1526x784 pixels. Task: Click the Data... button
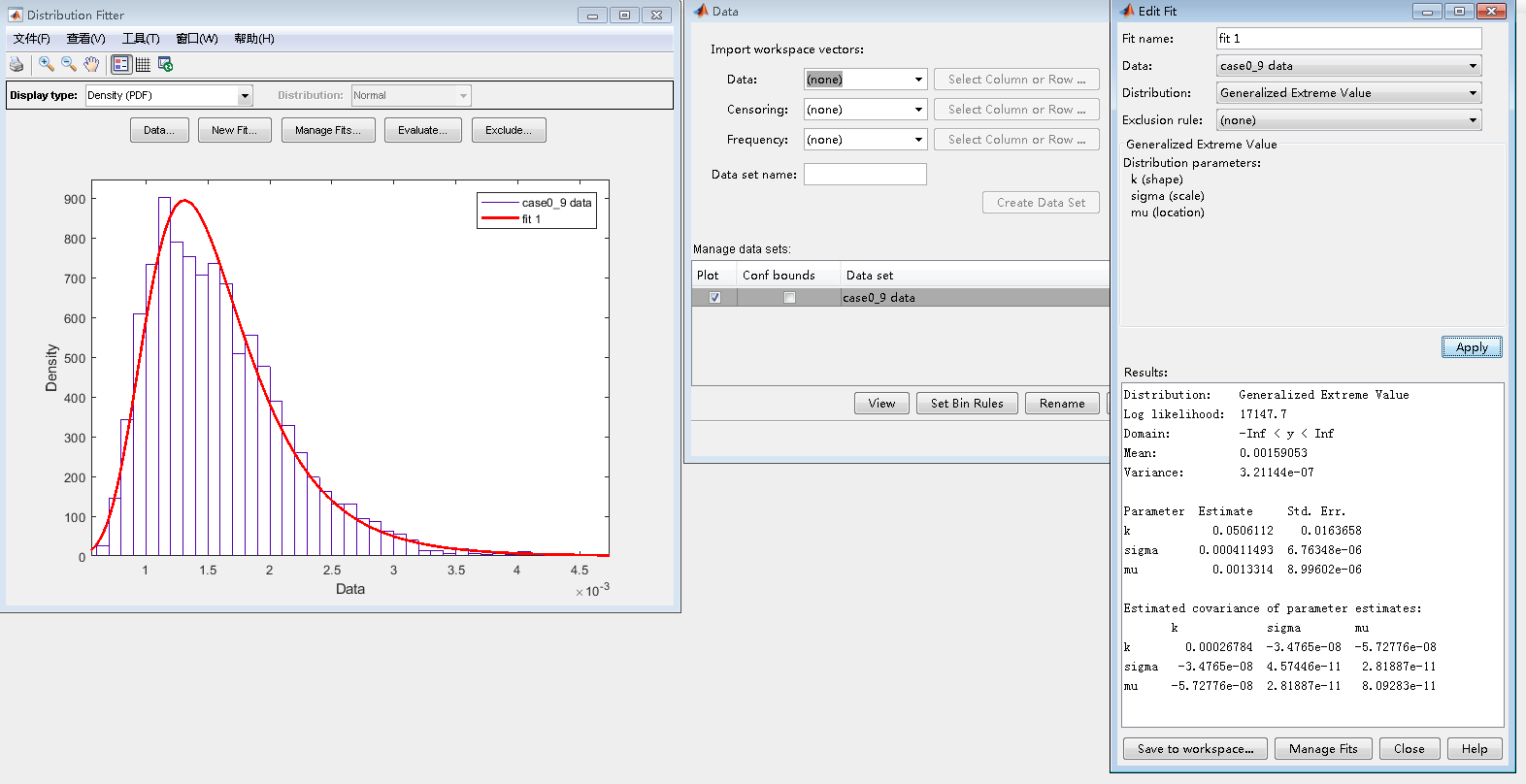coord(159,130)
